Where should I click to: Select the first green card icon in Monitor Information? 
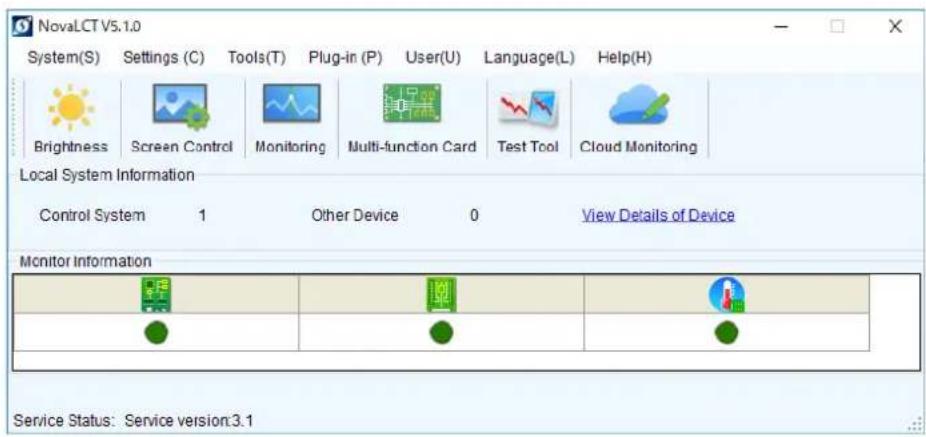(x=156, y=294)
